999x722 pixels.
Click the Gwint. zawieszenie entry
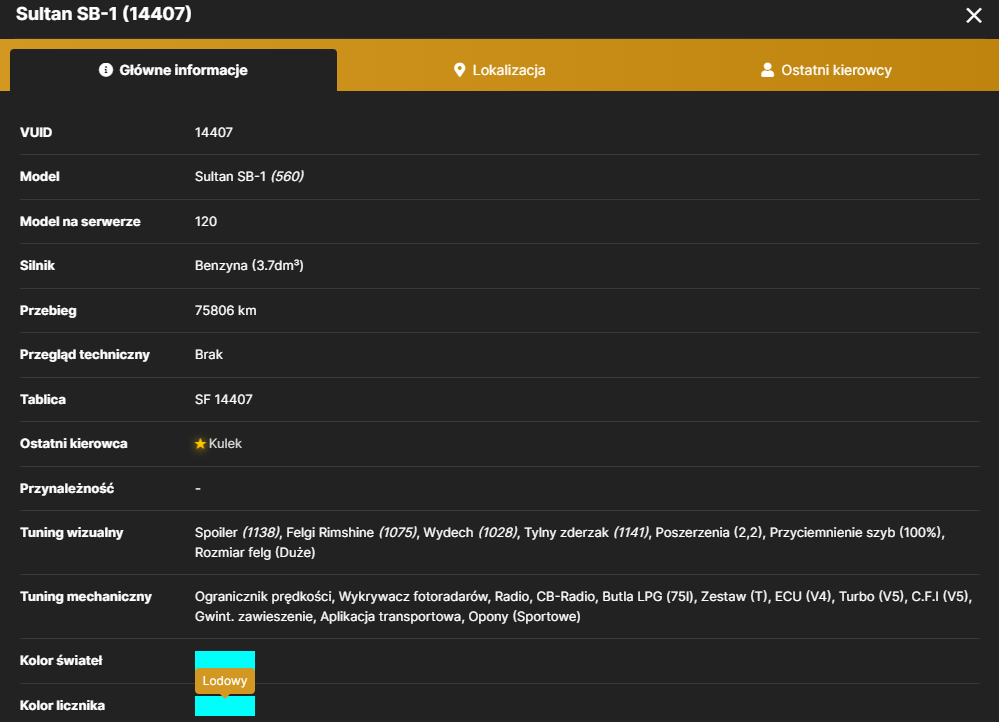(254, 617)
